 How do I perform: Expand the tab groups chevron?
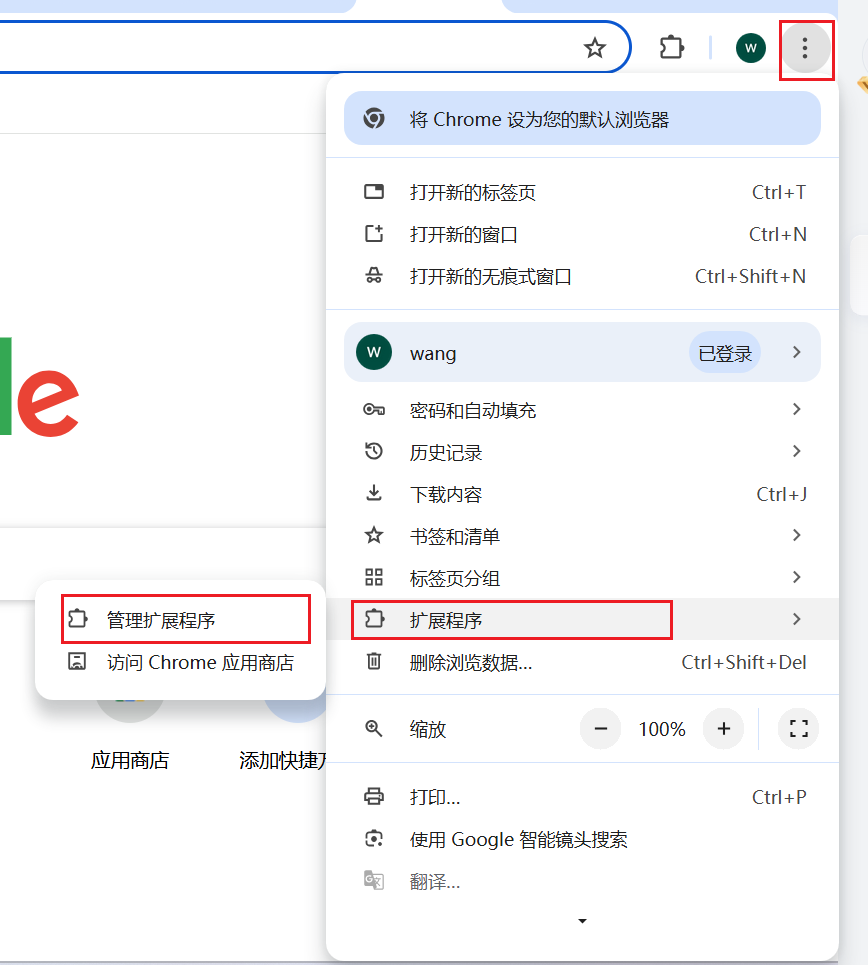click(x=797, y=577)
